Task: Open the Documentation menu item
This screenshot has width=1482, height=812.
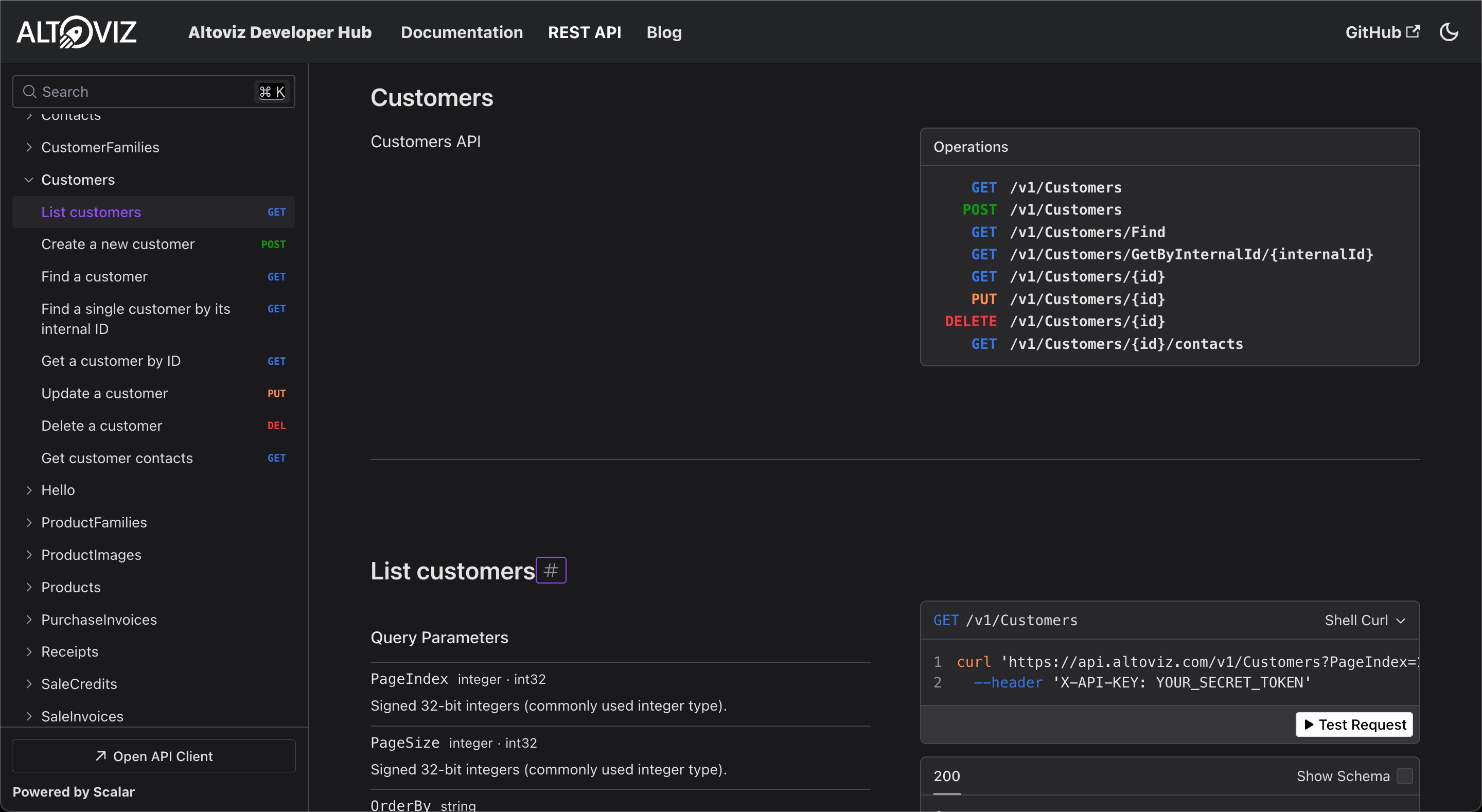Action: [462, 32]
